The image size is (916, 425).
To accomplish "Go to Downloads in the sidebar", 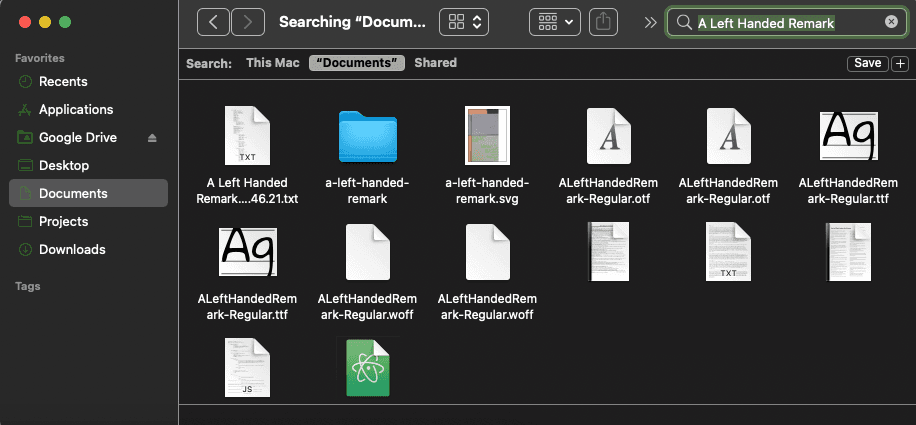I will coord(72,250).
